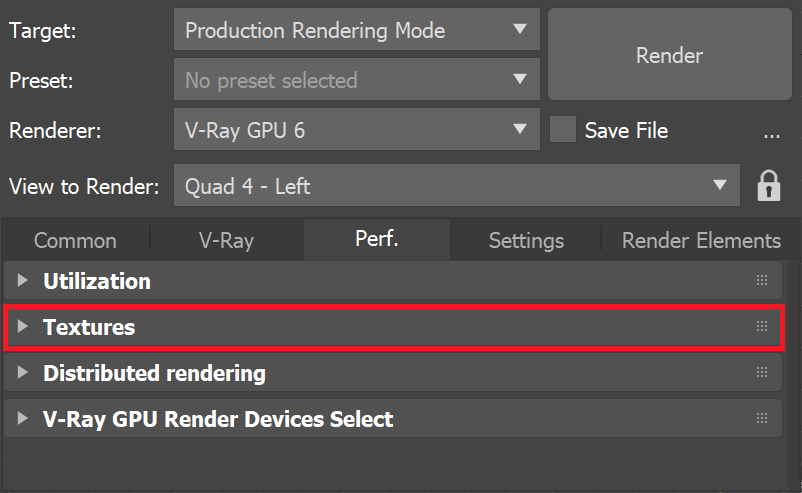
Task: Enable the Save File checkbox
Action: point(563,129)
